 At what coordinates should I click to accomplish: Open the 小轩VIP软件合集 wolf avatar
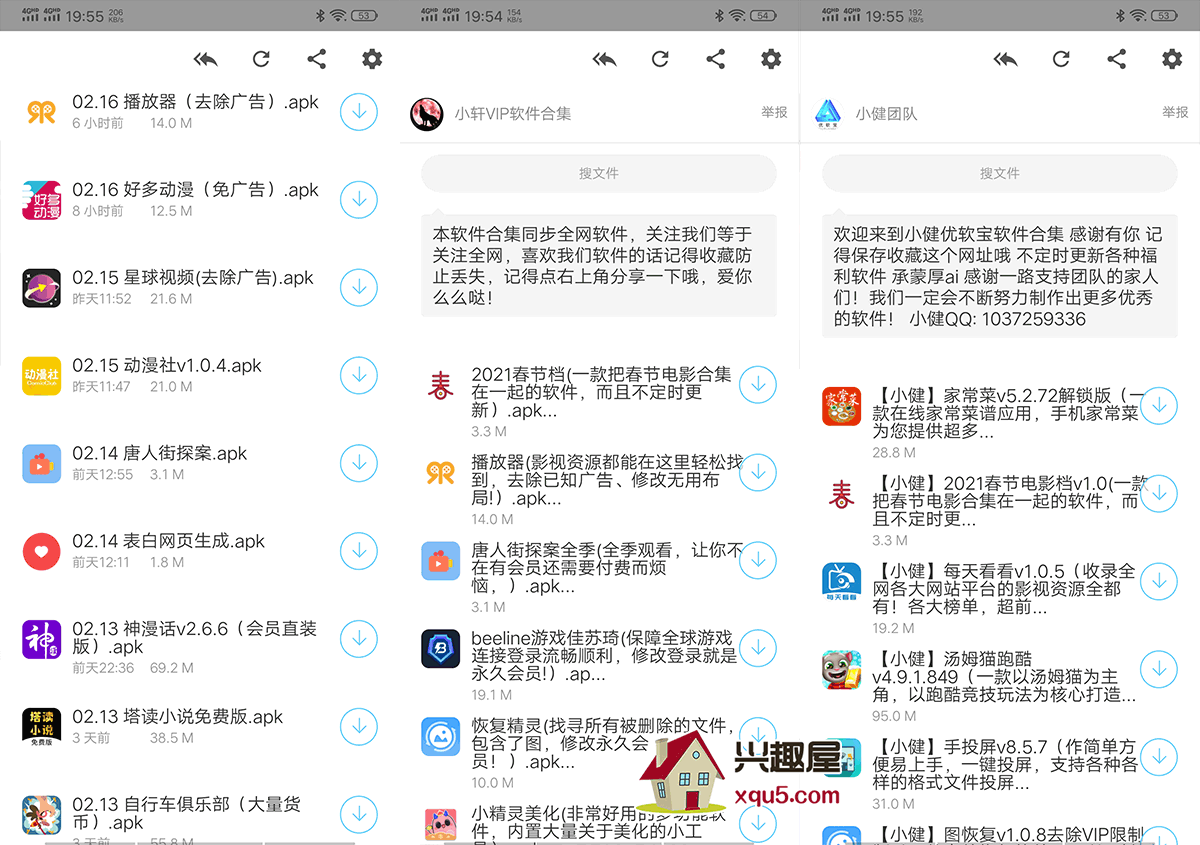pos(427,114)
